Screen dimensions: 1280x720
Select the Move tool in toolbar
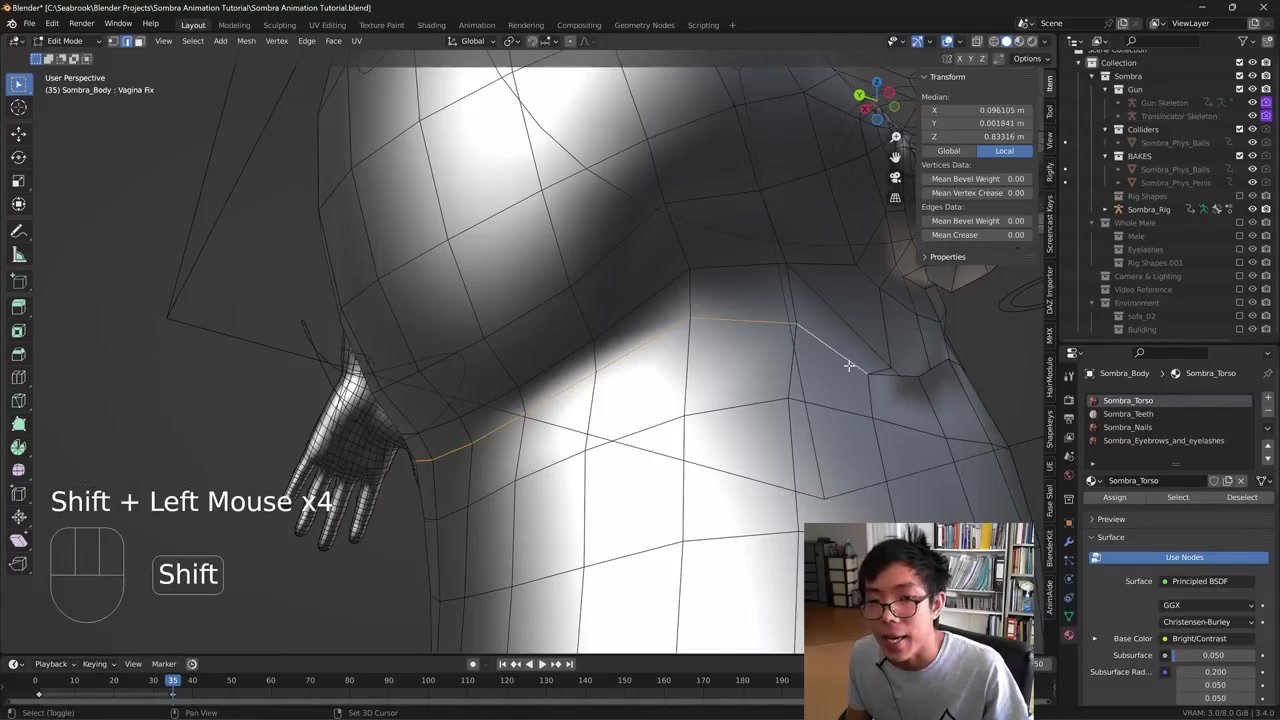click(18, 133)
